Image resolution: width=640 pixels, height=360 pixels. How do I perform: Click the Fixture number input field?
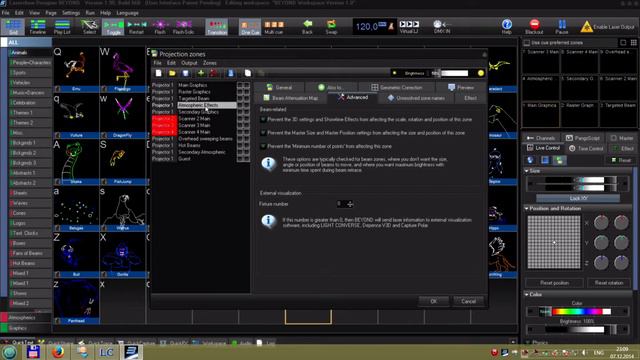tap(341, 204)
